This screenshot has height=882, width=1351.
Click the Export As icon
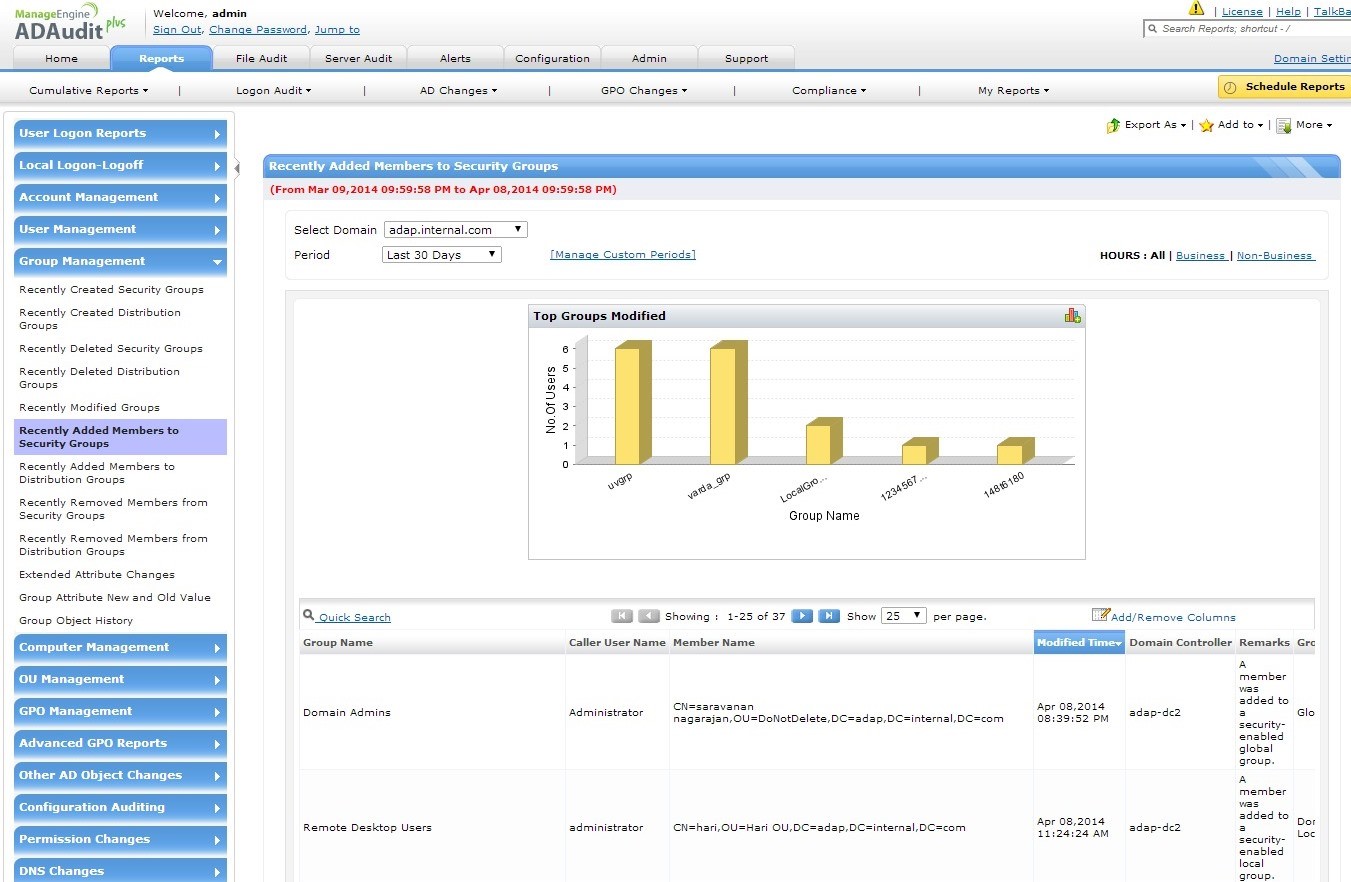pyautogui.click(x=1113, y=126)
